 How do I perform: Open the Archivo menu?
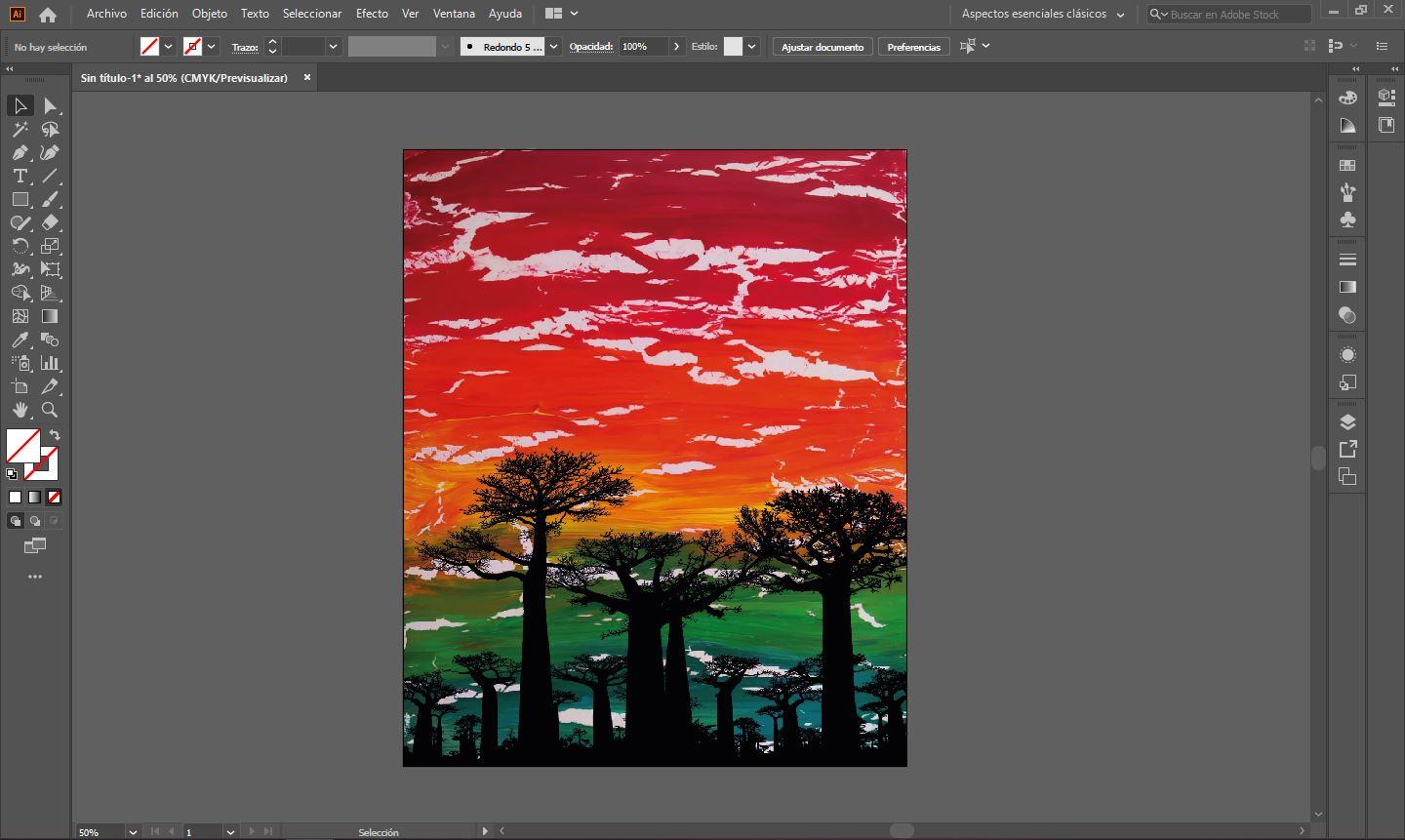coord(106,14)
